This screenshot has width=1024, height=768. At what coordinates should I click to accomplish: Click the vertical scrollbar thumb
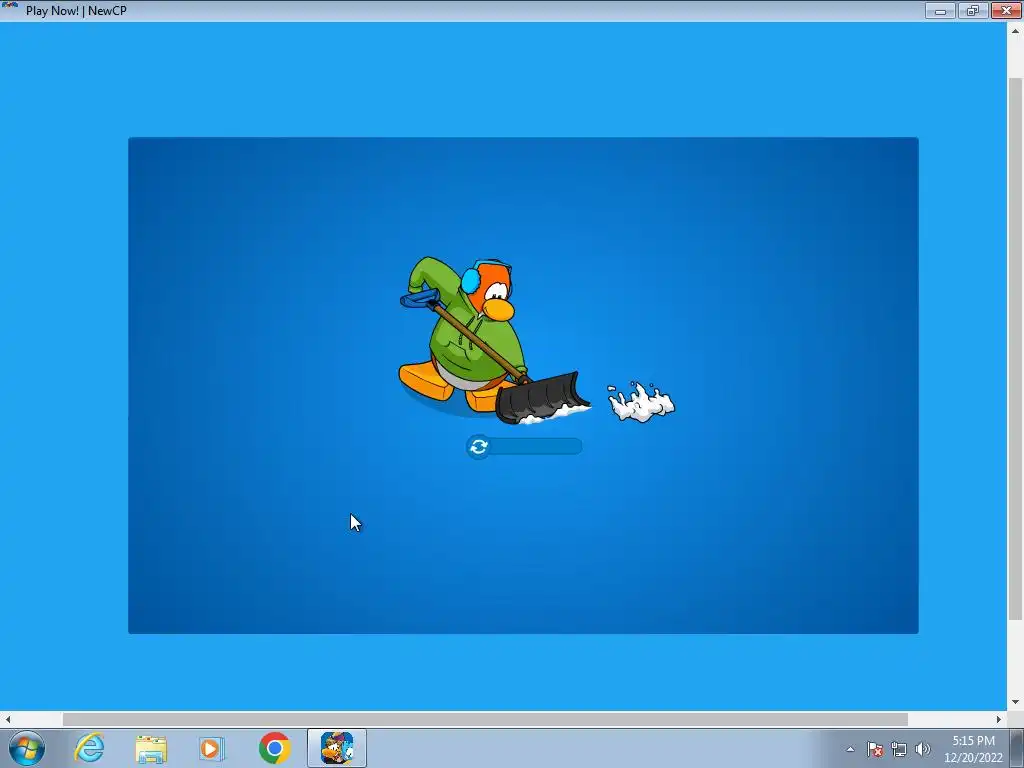pyautogui.click(x=1016, y=347)
